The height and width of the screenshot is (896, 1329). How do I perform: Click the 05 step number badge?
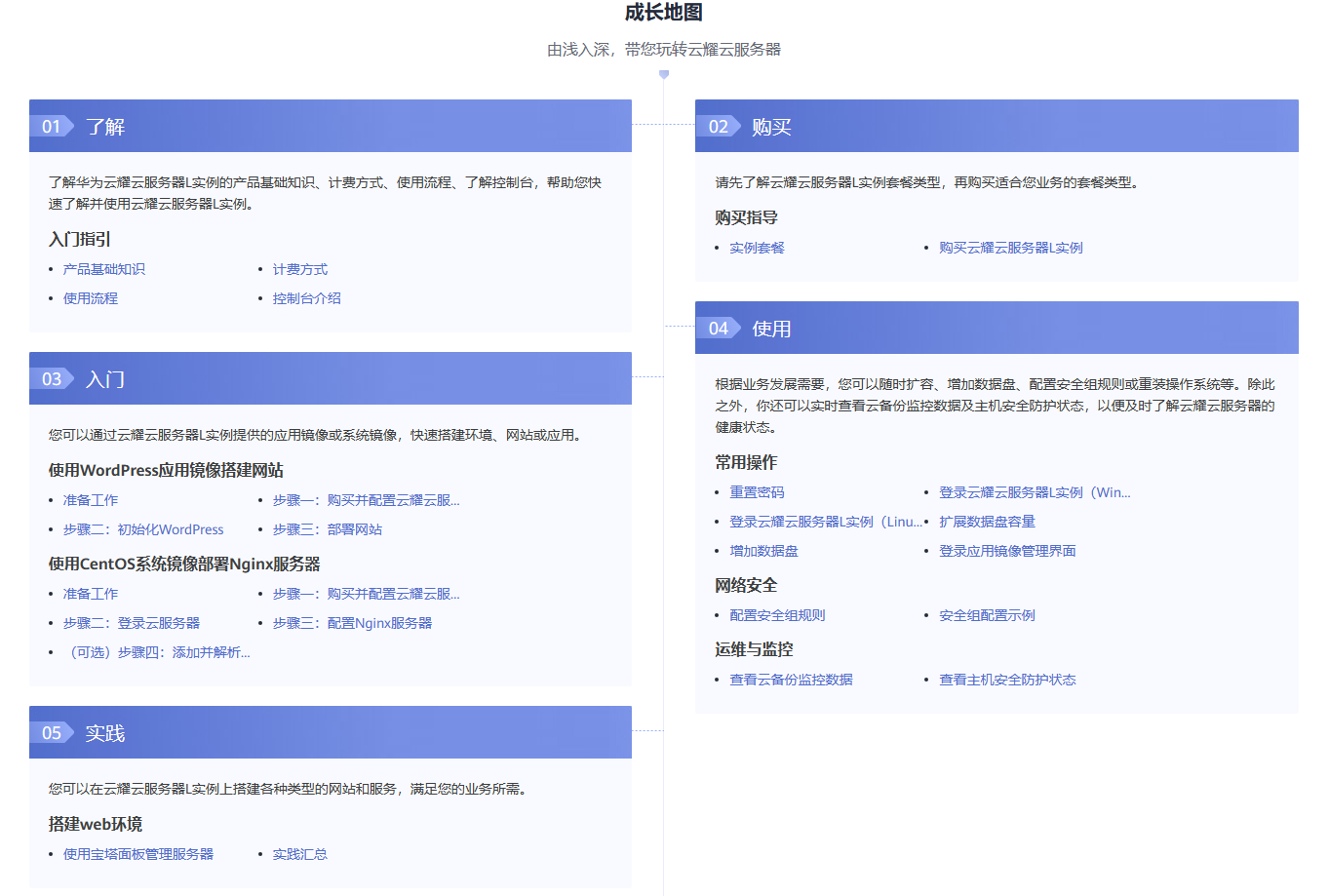52,732
